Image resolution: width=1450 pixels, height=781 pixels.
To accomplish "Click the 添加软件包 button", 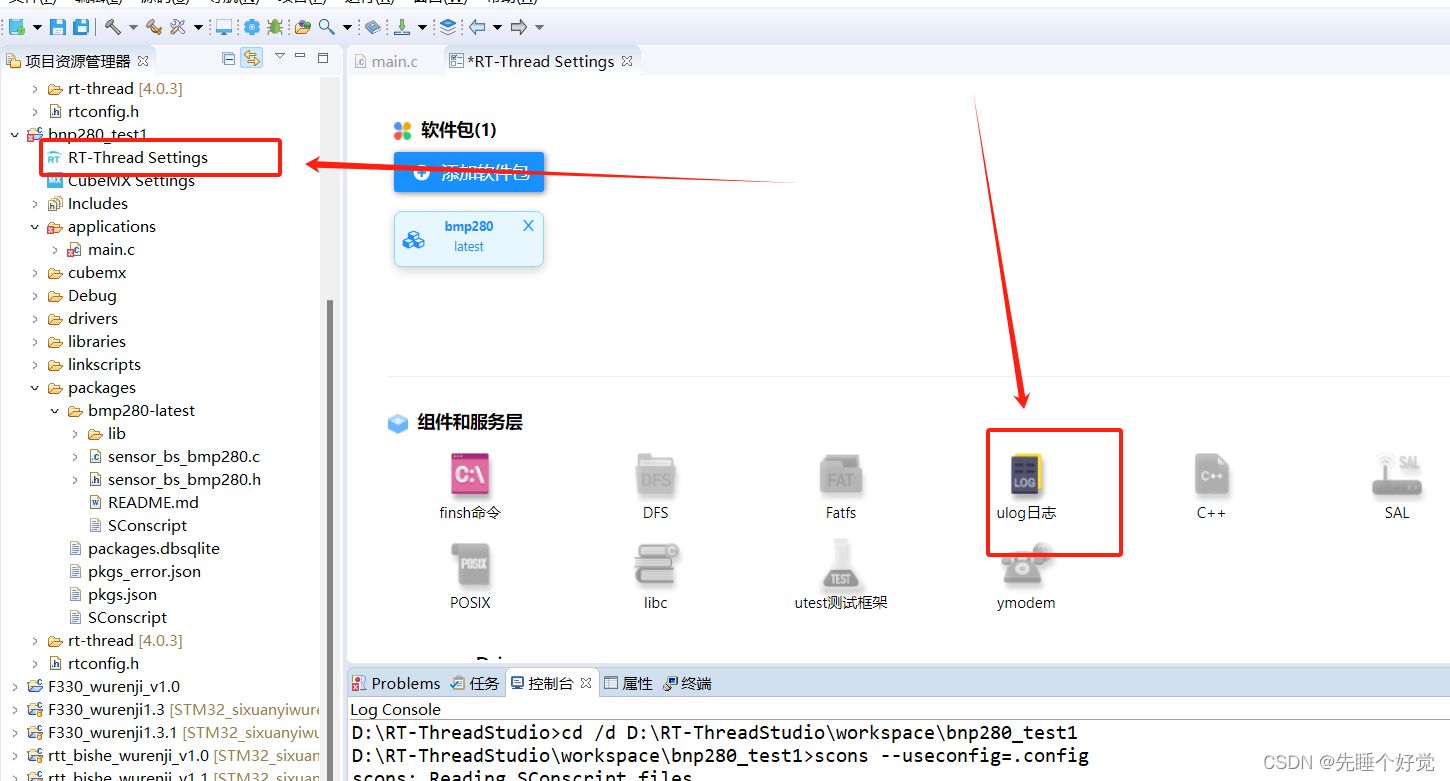I will coord(469,172).
